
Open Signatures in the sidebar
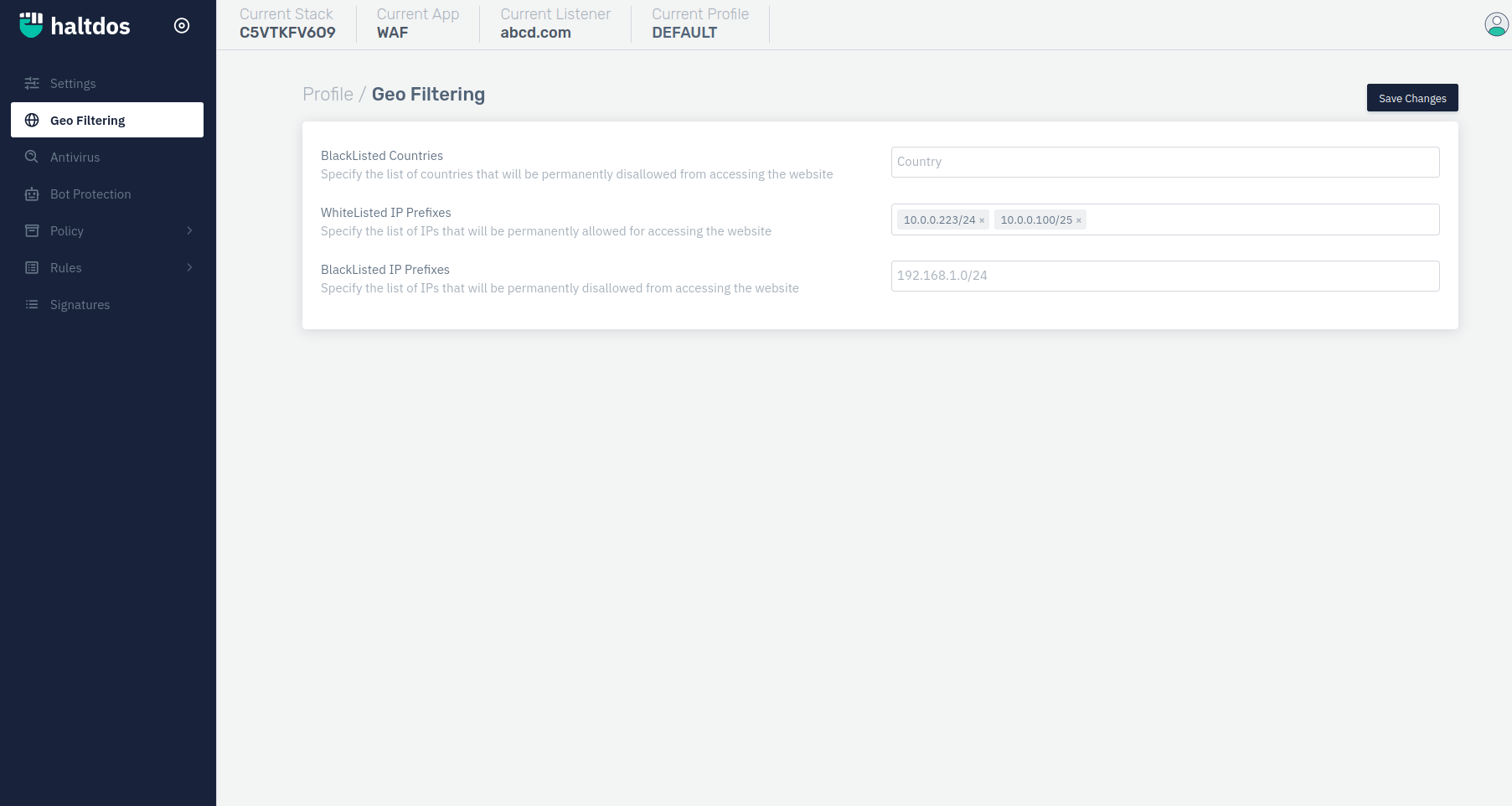pos(107,304)
